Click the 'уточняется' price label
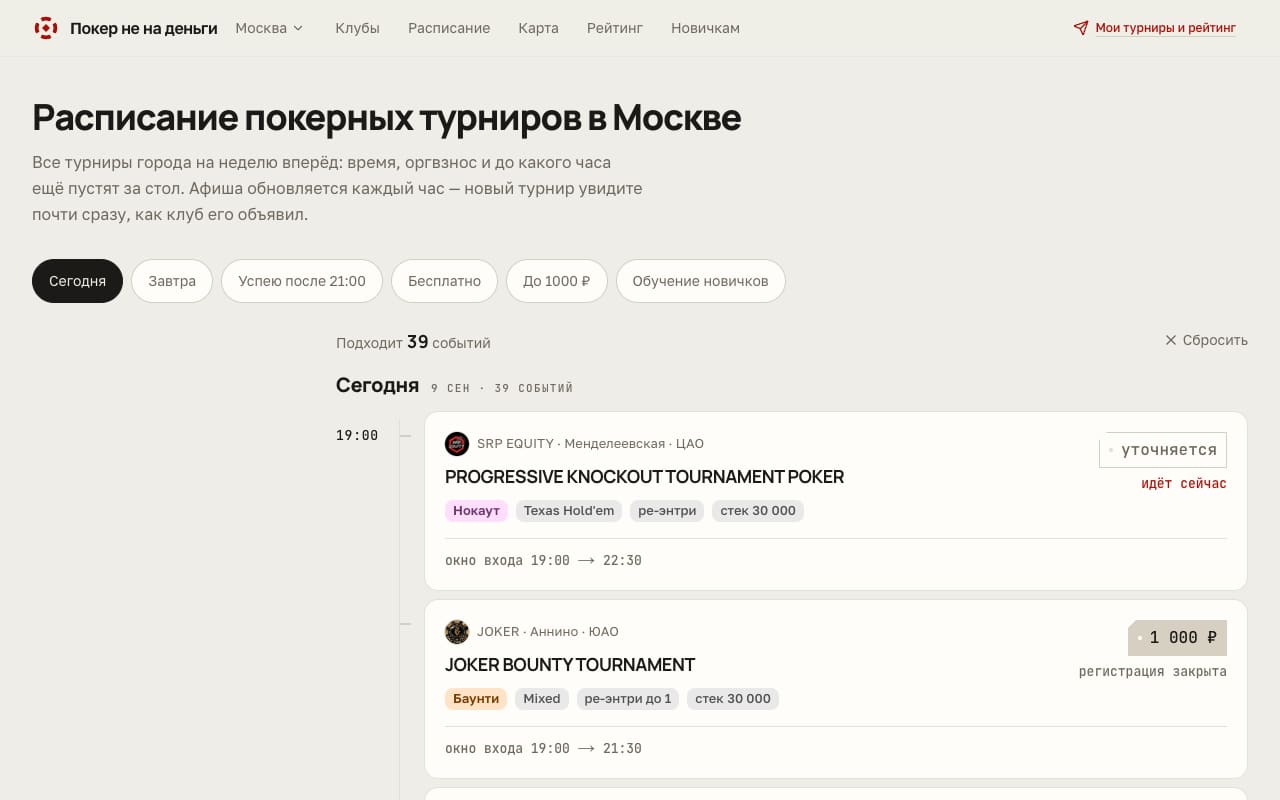The image size is (1280, 800). click(x=1163, y=450)
